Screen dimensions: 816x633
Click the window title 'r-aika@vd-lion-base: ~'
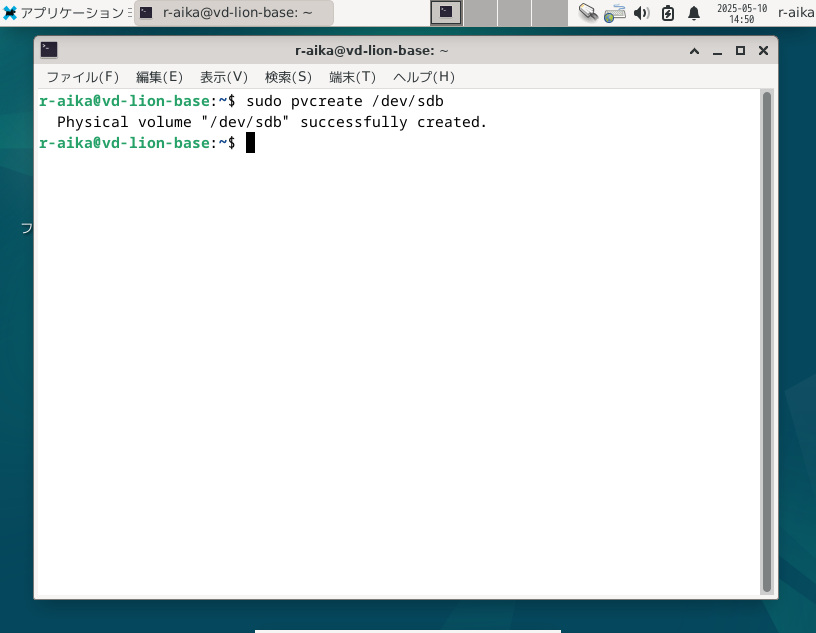click(372, 50)
